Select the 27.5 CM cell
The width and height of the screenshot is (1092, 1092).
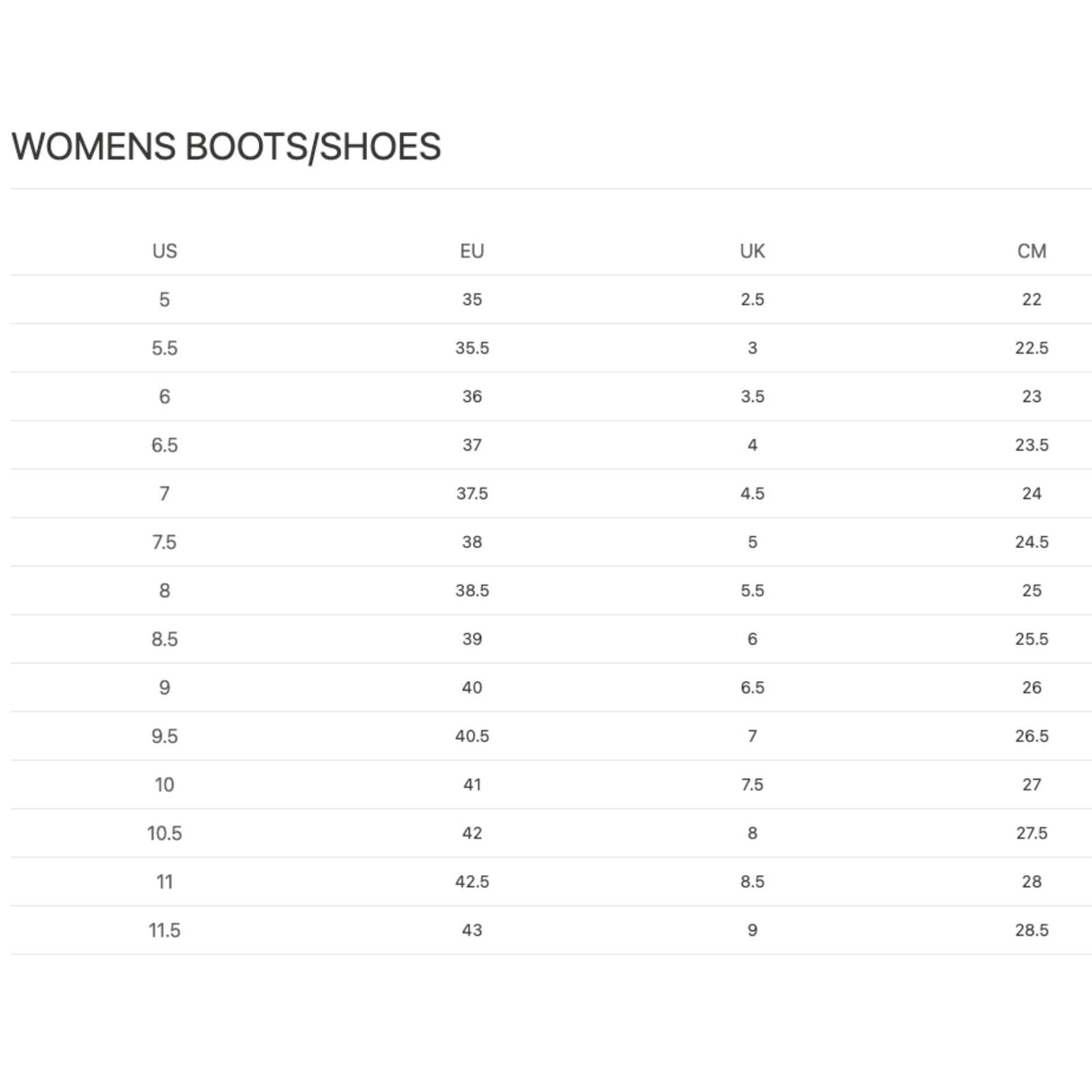(x=1032, y=834)
